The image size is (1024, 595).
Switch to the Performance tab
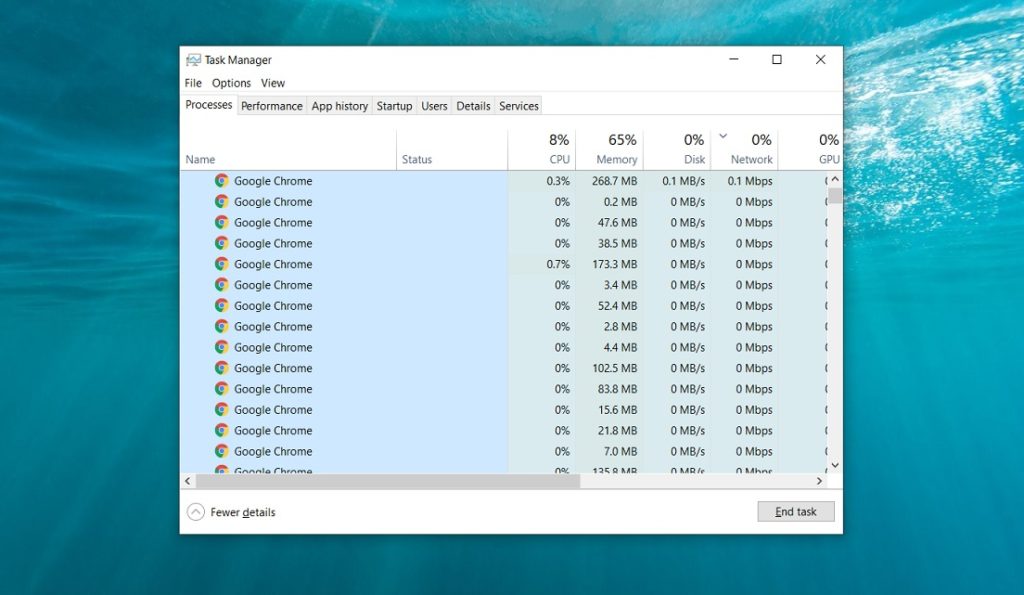[271, 105]
